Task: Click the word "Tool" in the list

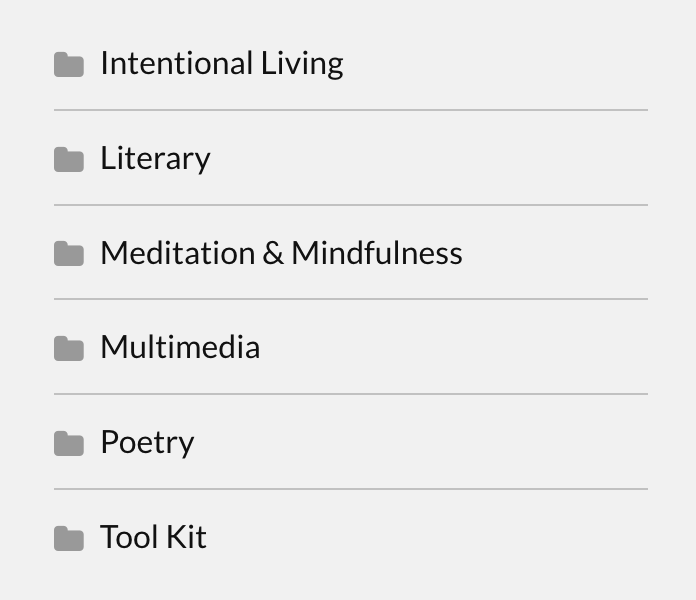Action: pos(128,537)
